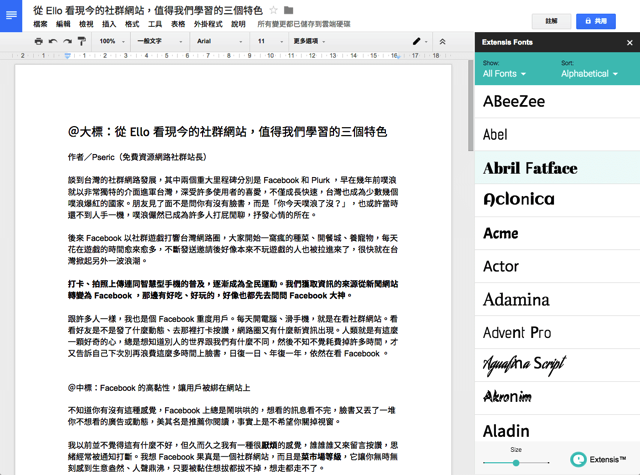The width and height of the screenshot is (640, 475).
Task: Apply the Aclonica font
Action: pyautogui.click(x=557, y=200)
